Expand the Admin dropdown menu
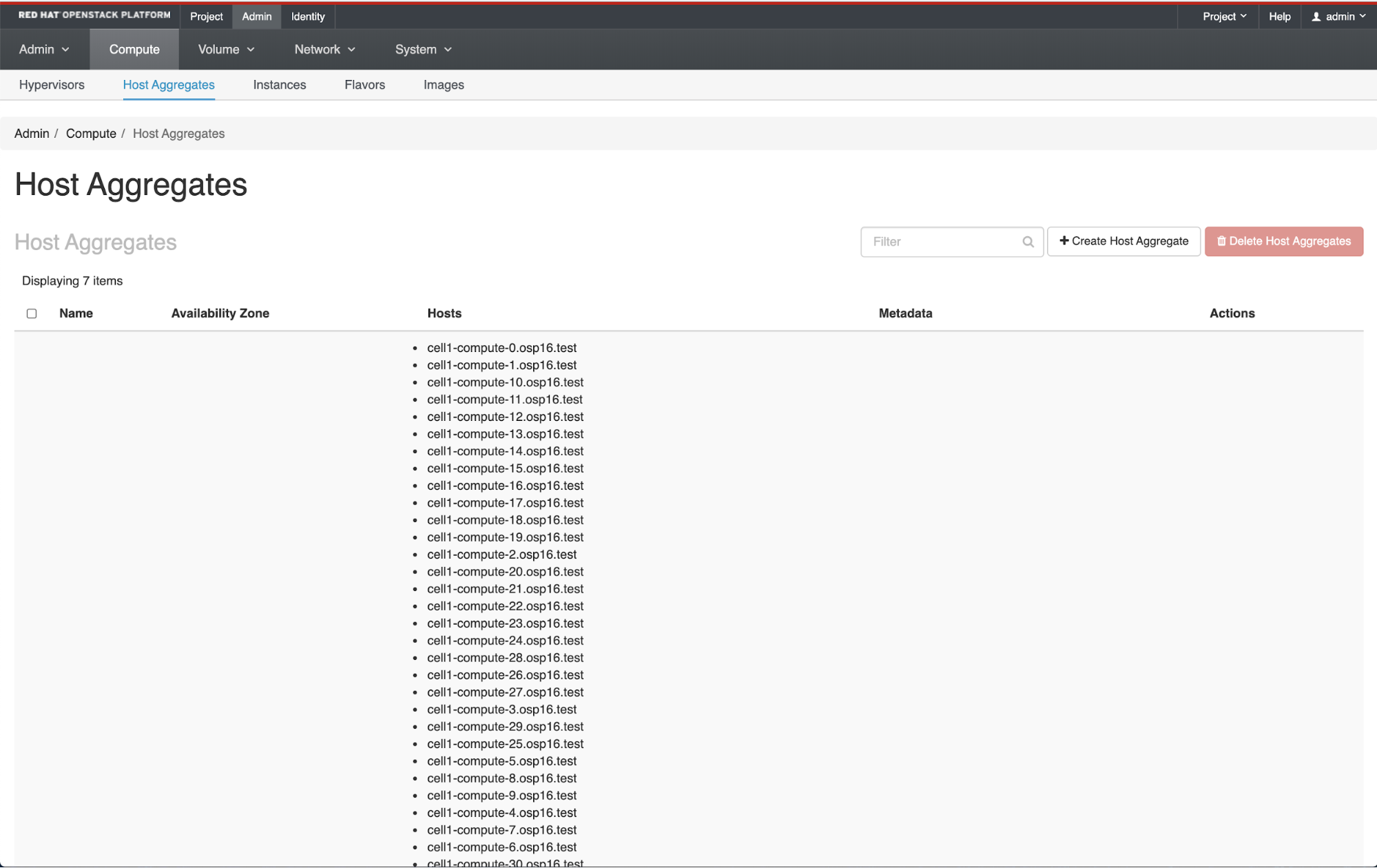1377x868 pixels. (44, 50)
